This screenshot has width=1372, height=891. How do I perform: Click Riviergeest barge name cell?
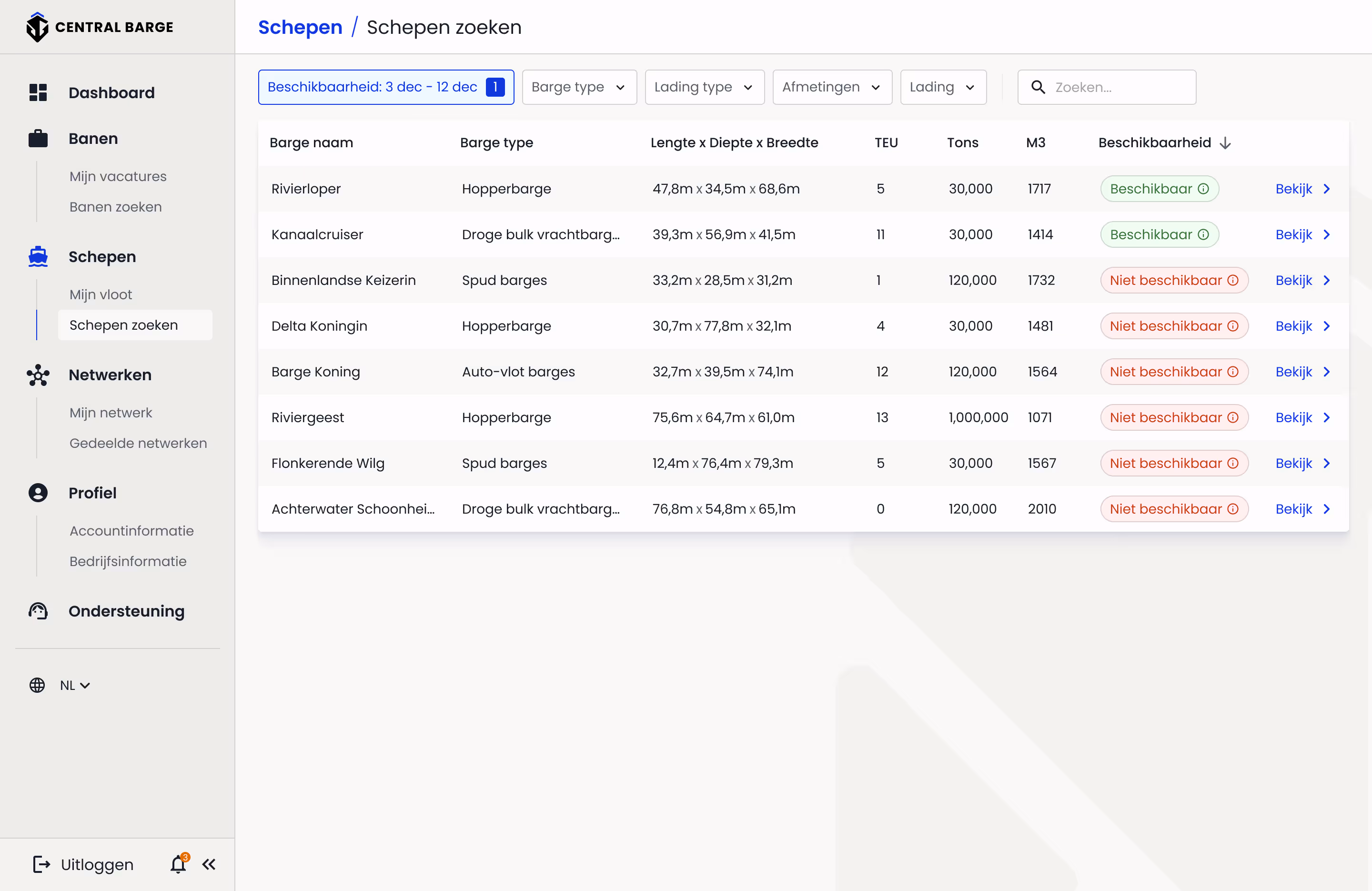point(308,417)
